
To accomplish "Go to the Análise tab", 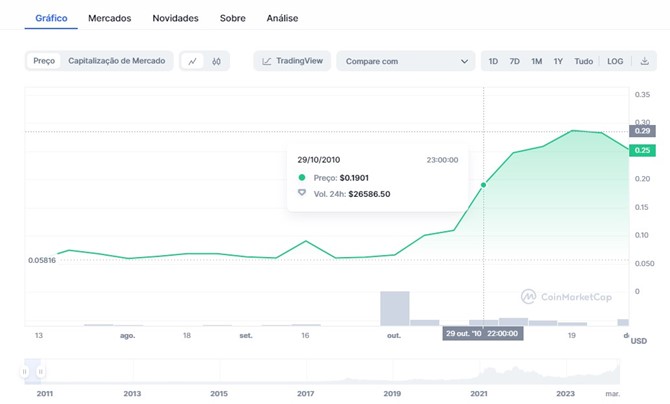I will [x=282, y=18].
